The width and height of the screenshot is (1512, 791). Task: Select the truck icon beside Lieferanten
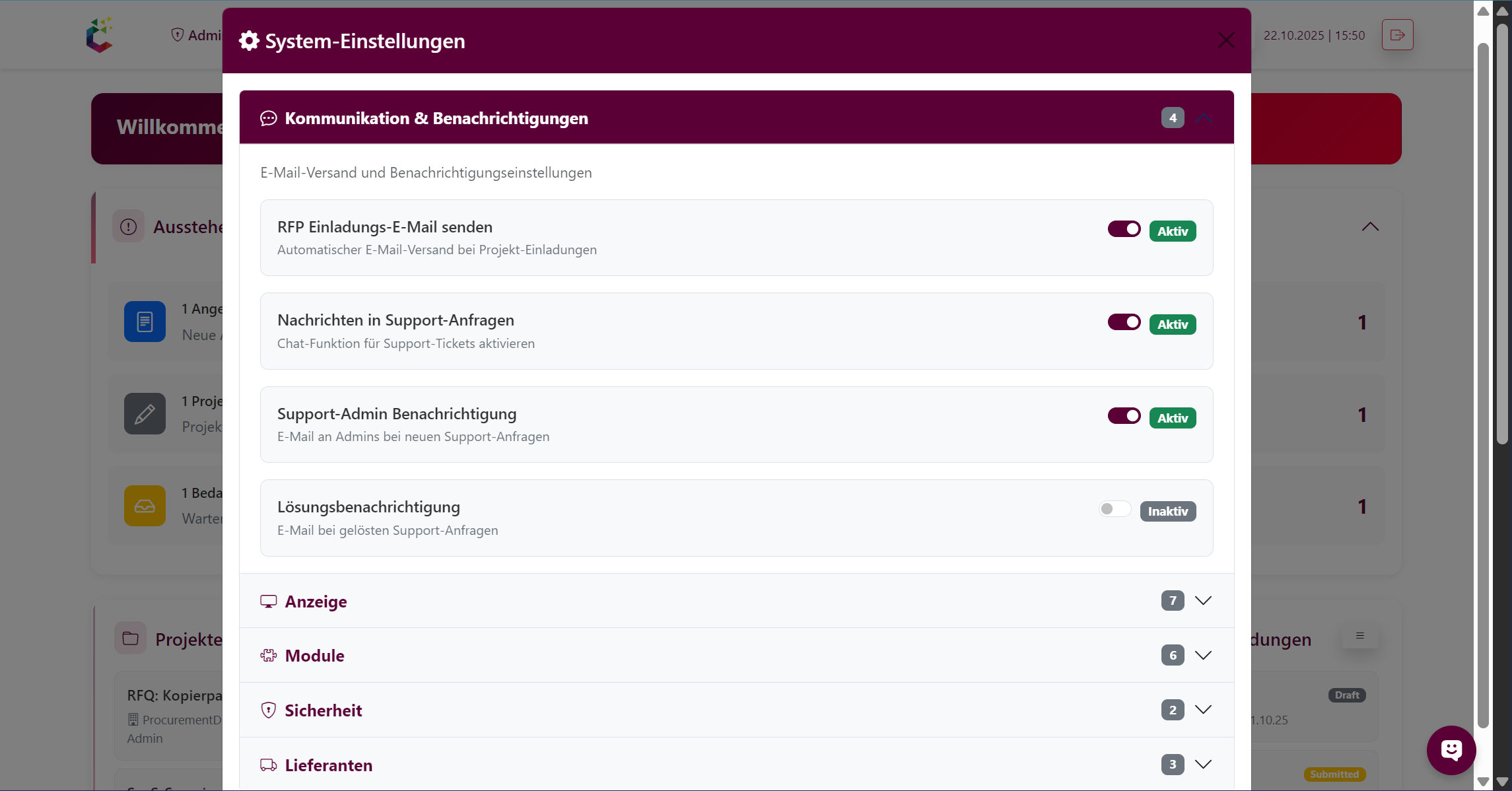click(x=268, y=765)
